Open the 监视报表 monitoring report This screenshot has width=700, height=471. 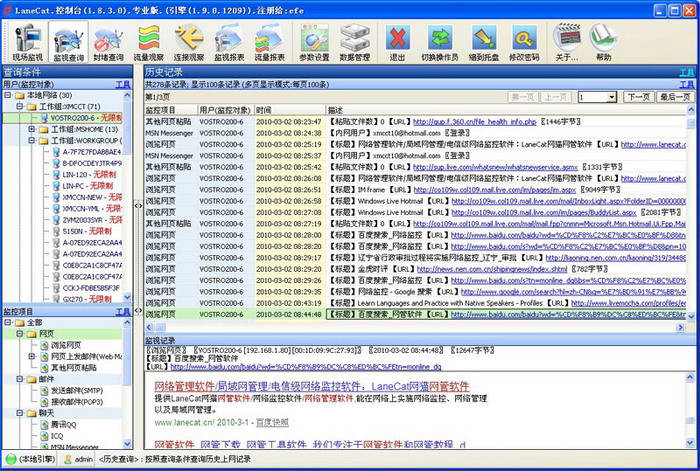click(229, 43)
